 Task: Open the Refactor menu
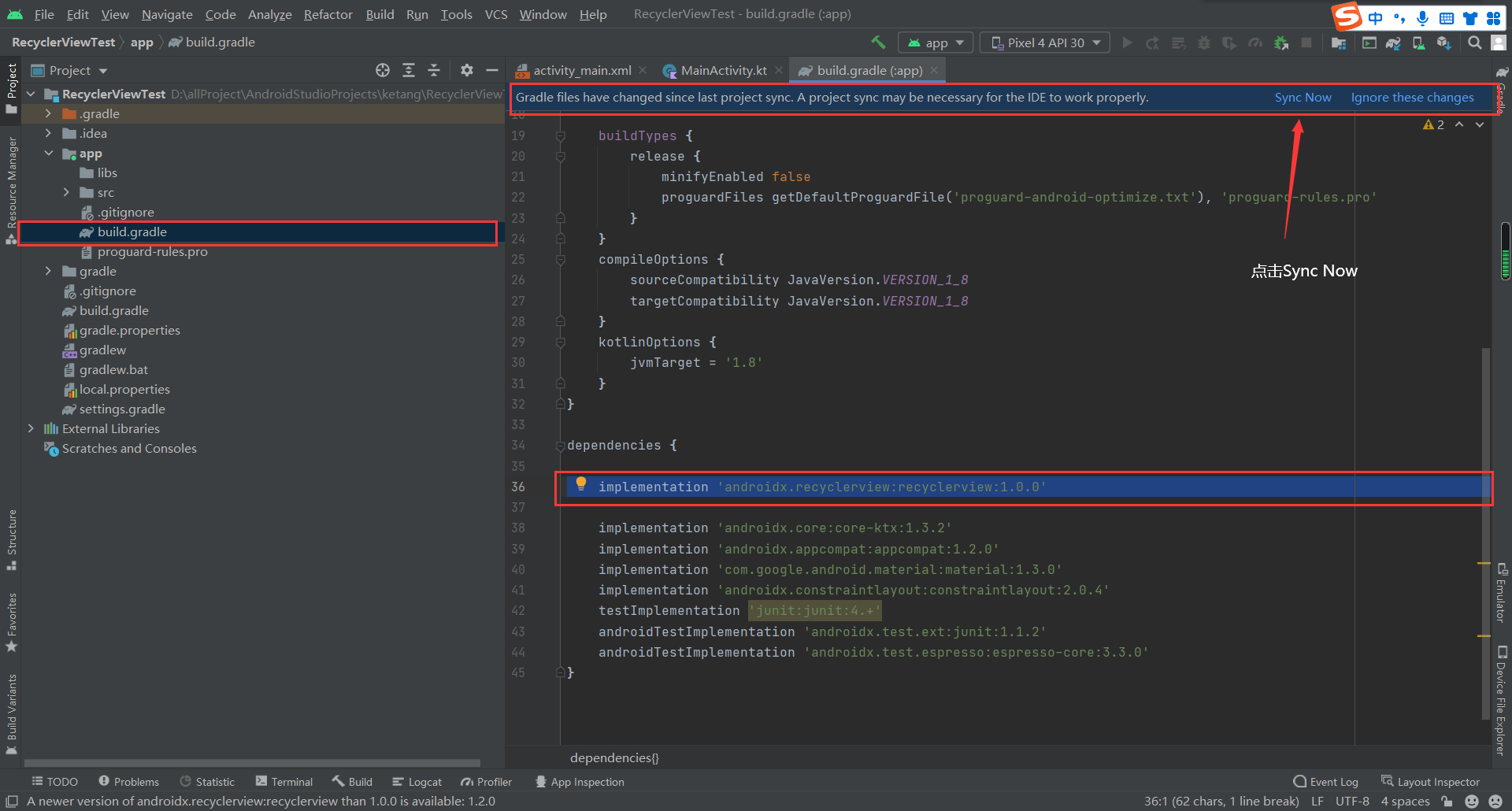point(328,14)
